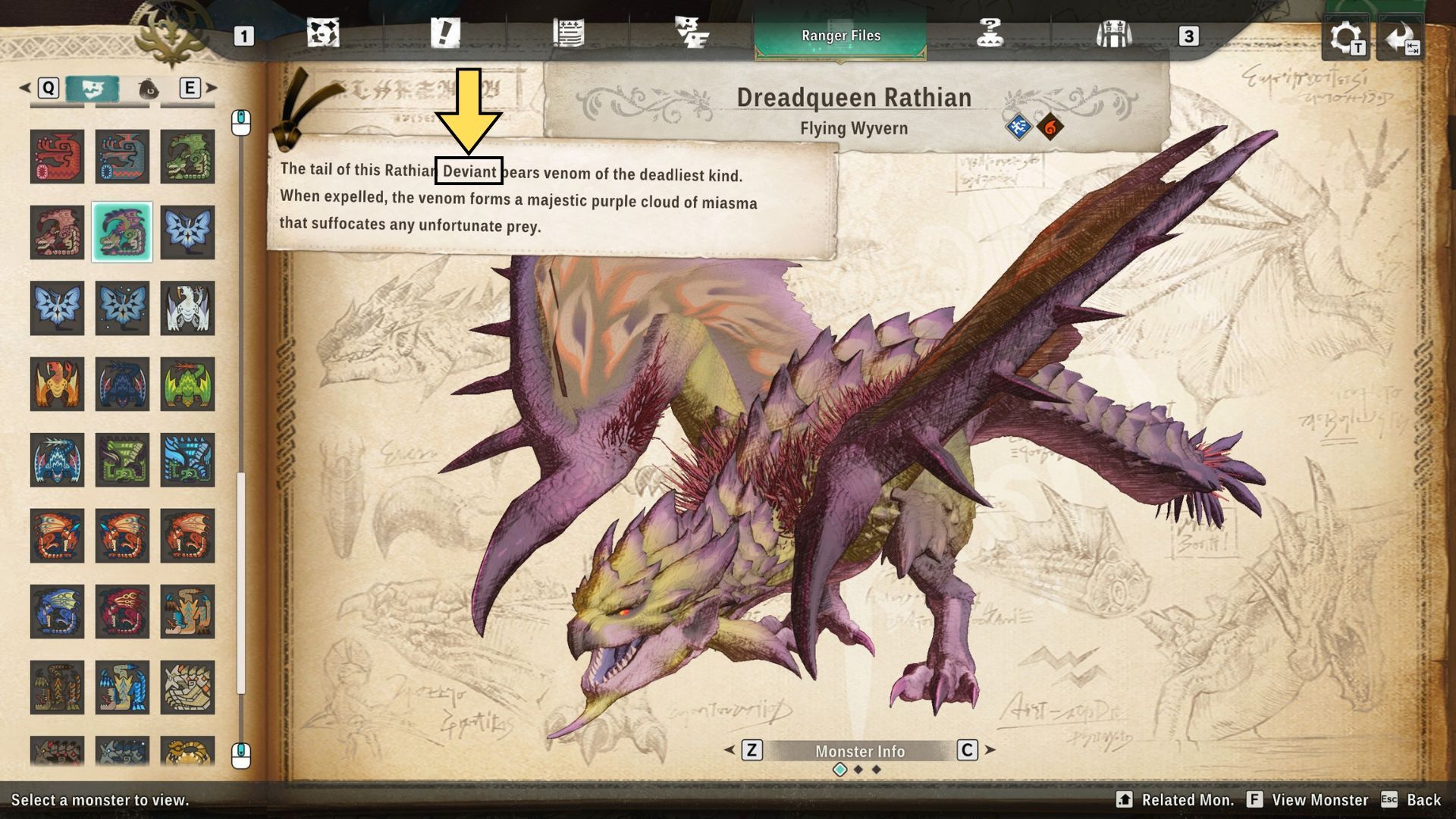This screenshot has height=819, width=1456.
Task: Switch to the pouch category tab
Action: [x=149, y=89]
